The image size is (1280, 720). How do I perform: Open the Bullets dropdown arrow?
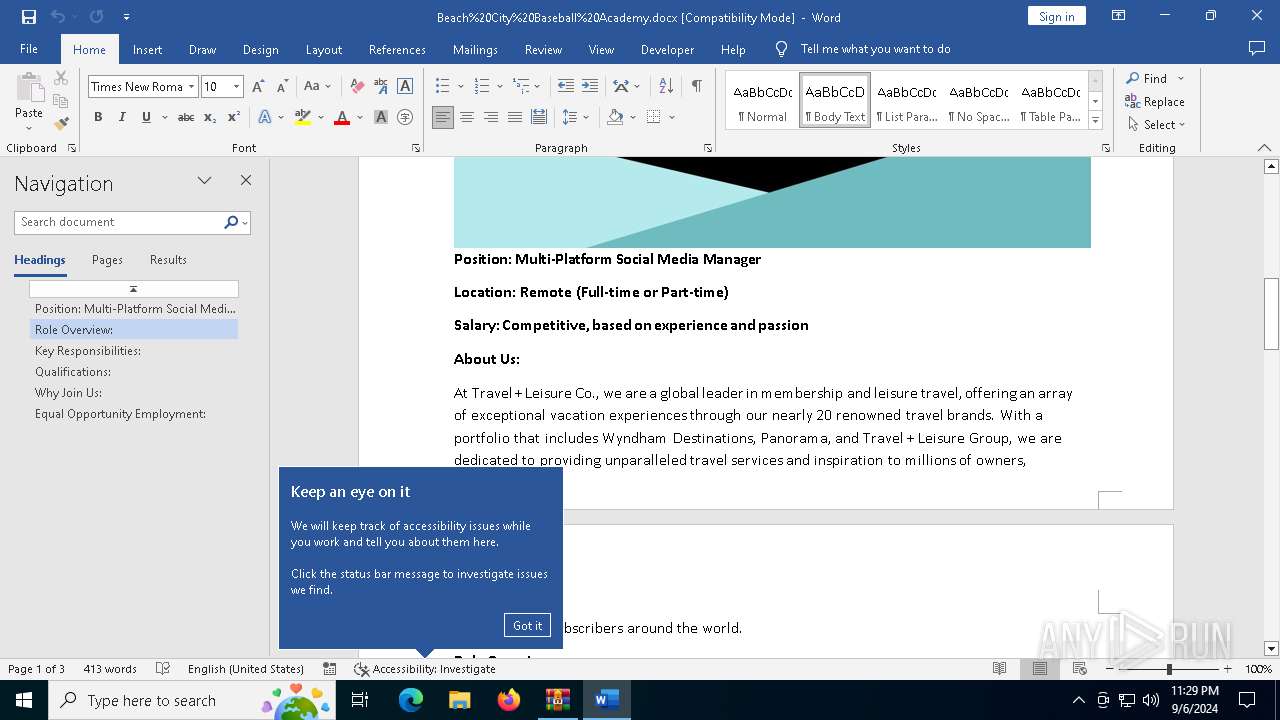coord(459,86)
